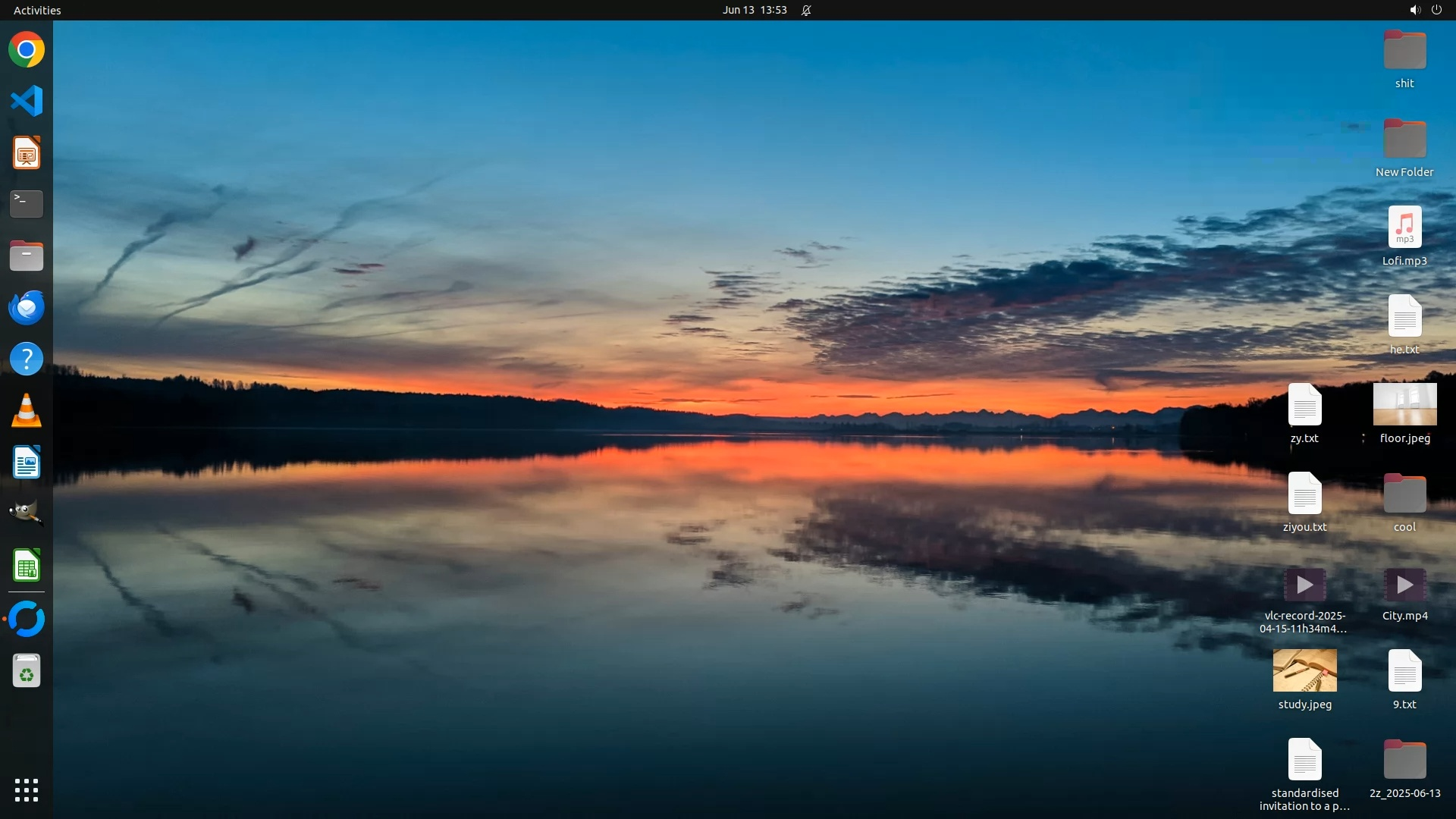This screenshot has width=1456, height=819.
Task: Launch Visual Studio Code from dock
Action: pyautogui.click(x=27, y=101)
